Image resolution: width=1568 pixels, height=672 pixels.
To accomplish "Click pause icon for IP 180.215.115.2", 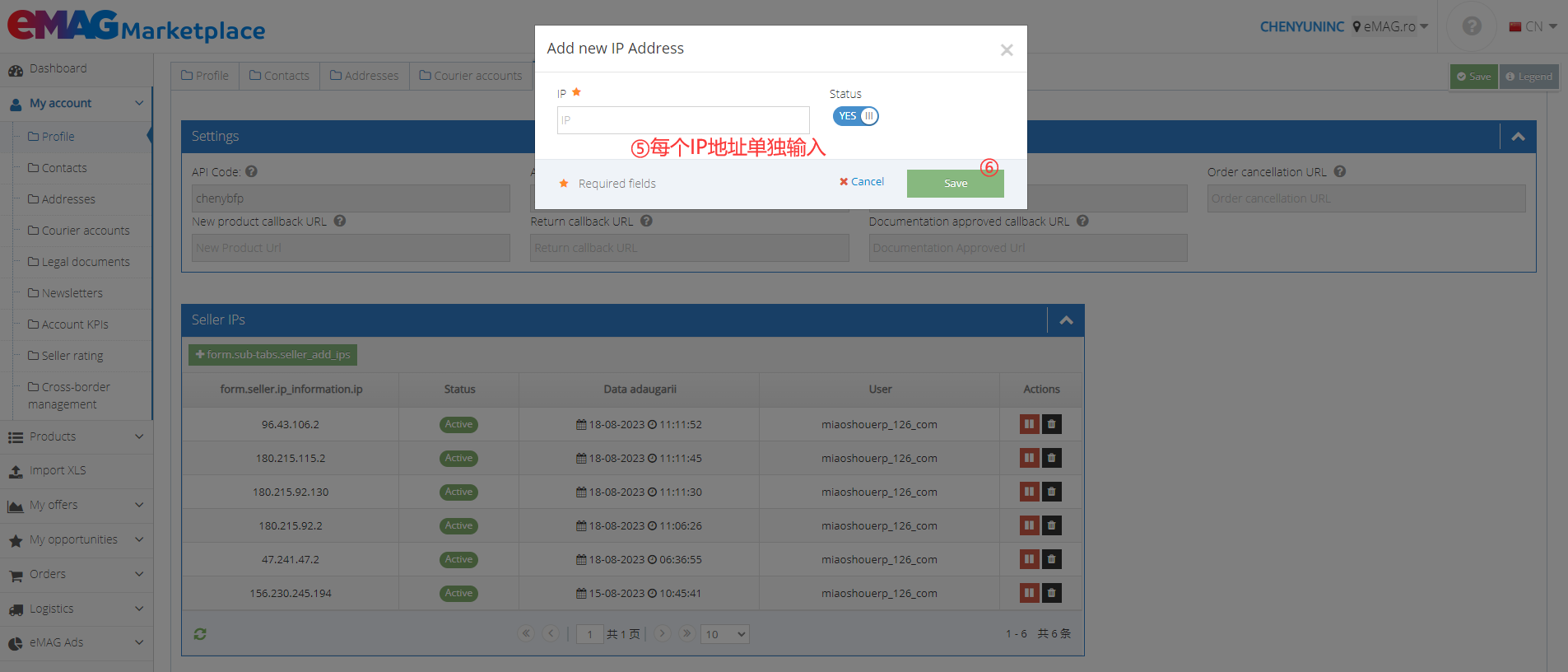I will pyautogui.click(x=1029, y=458).
